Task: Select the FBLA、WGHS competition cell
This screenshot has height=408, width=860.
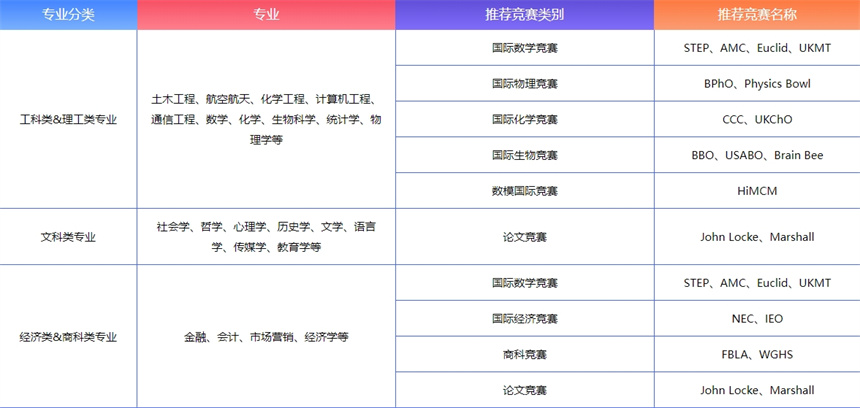Action: tap(757, 354)
